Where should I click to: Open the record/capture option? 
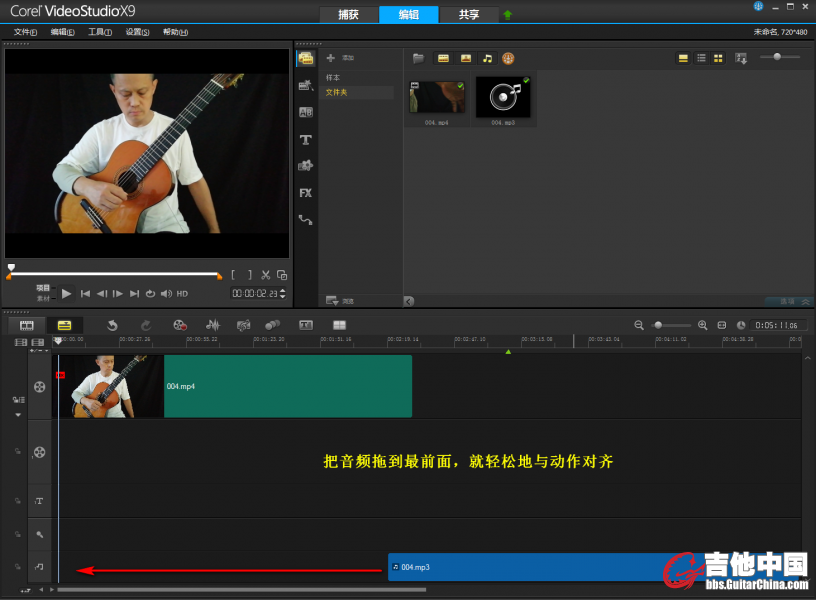pos(180,325)
